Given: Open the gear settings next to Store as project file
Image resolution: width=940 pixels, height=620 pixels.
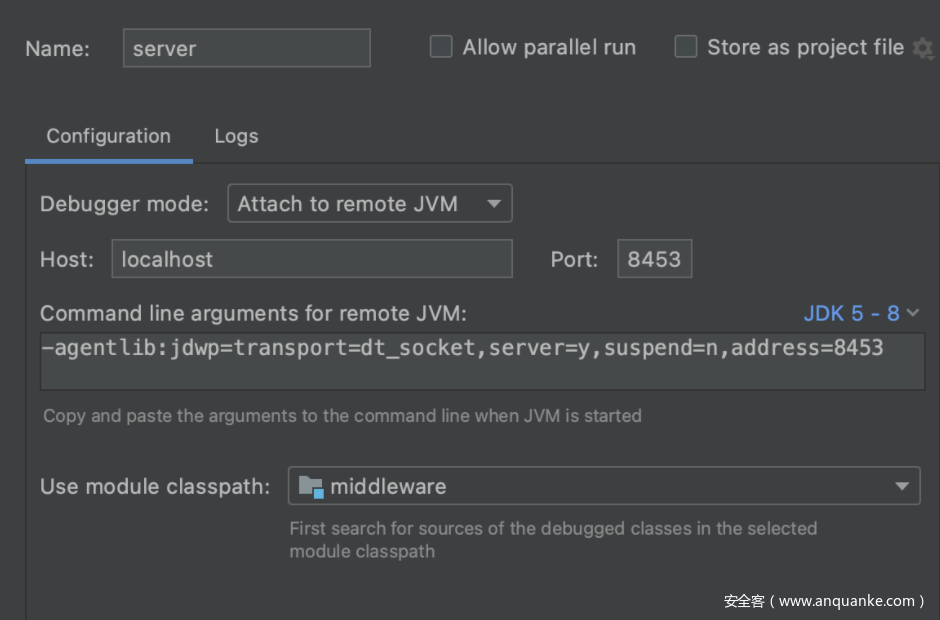Looking at the screenshot, I should click(923, 48).
